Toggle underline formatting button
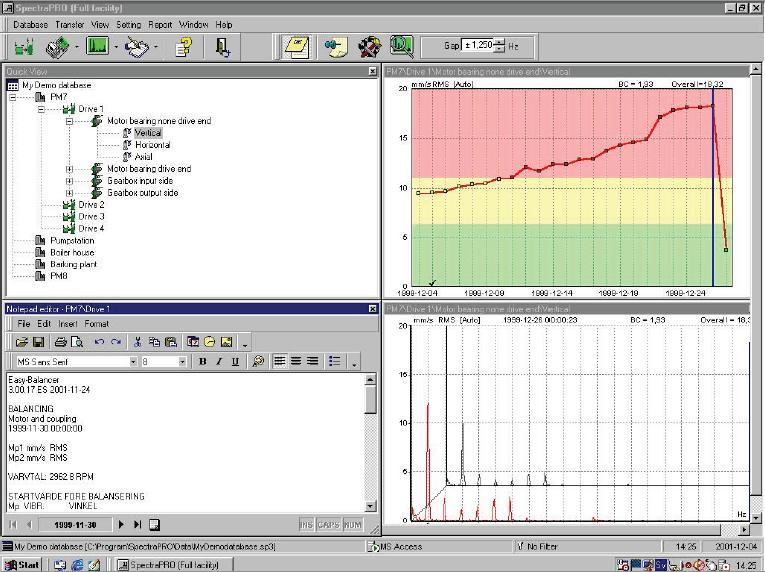This screenshot has height=572, width=765. click(234, 361)
